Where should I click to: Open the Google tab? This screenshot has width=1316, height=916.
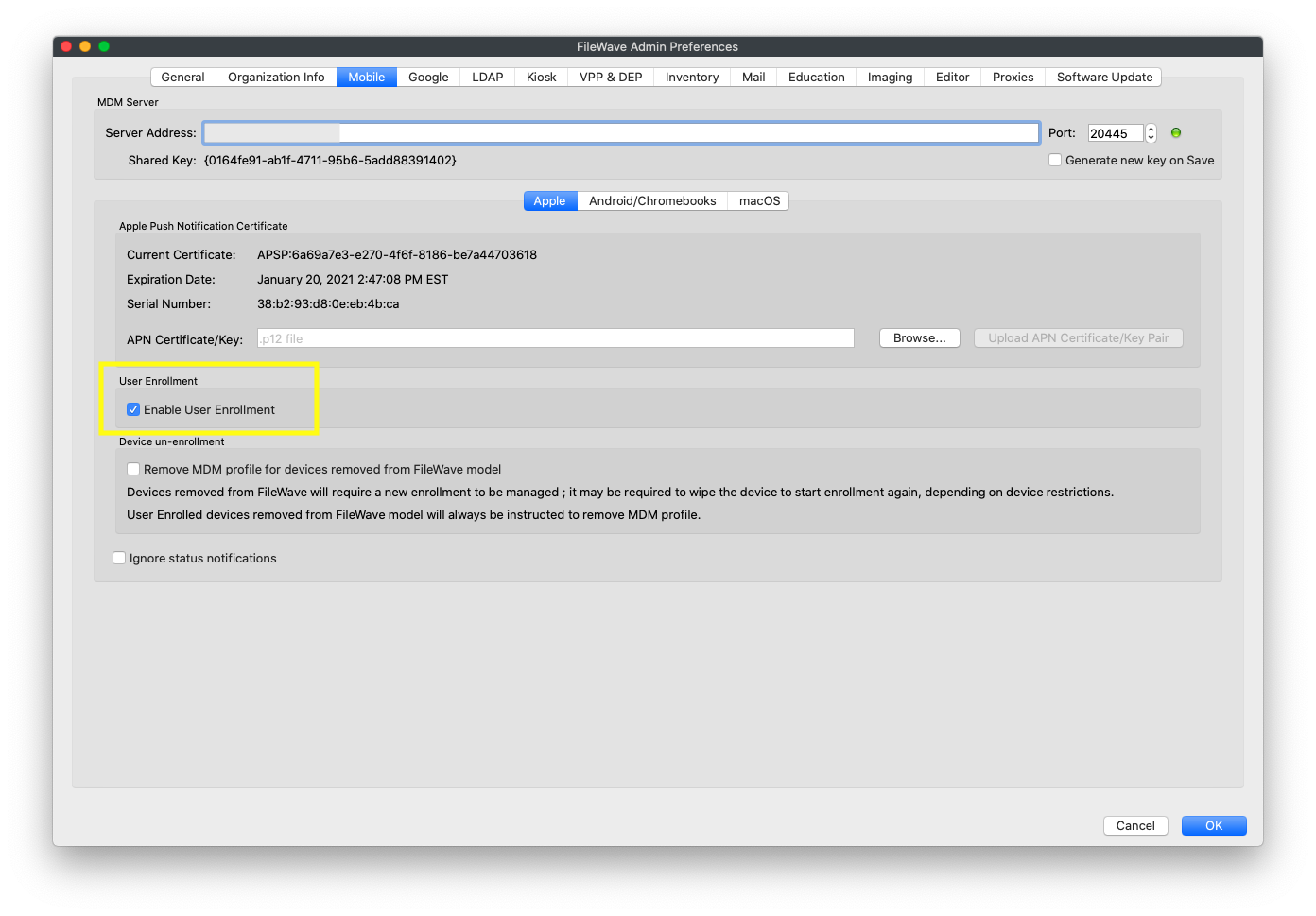pyautogui.click(x=428, y=78)
